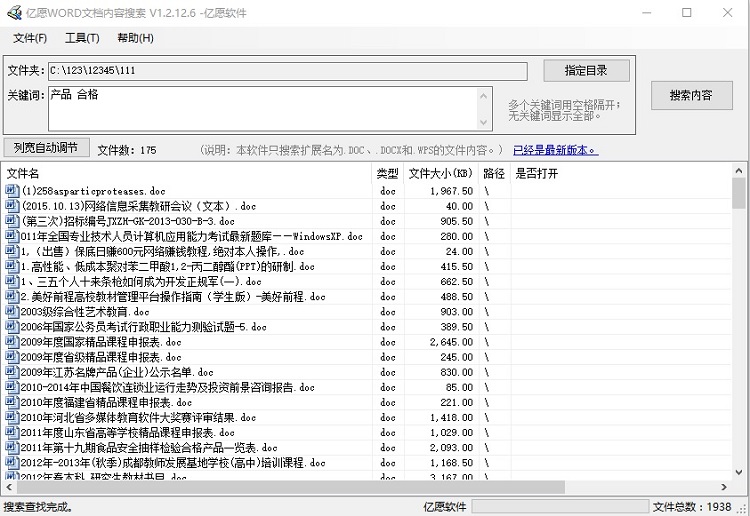Screen dimensions: 750x516
Task: Click doc icon of 美好前程高校教材 file
Action: [11, 296]
